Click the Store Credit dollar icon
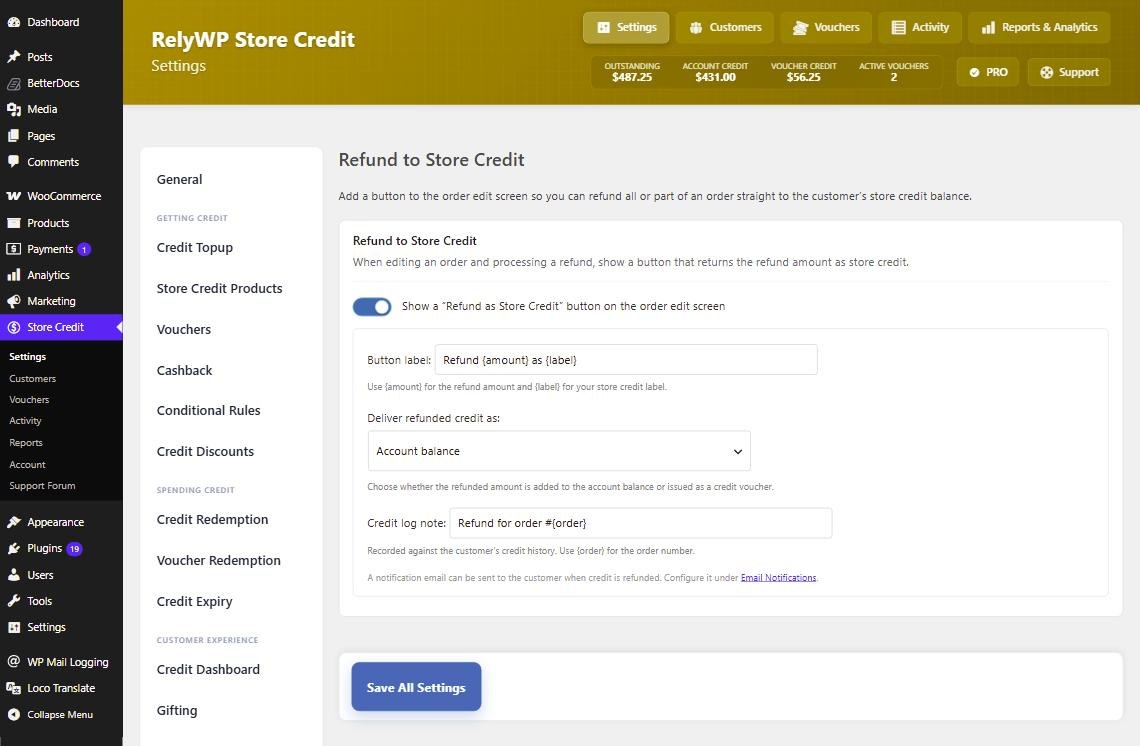This screenshot has width=1140, height=746. pyautogui.click(x=13, y=328)
